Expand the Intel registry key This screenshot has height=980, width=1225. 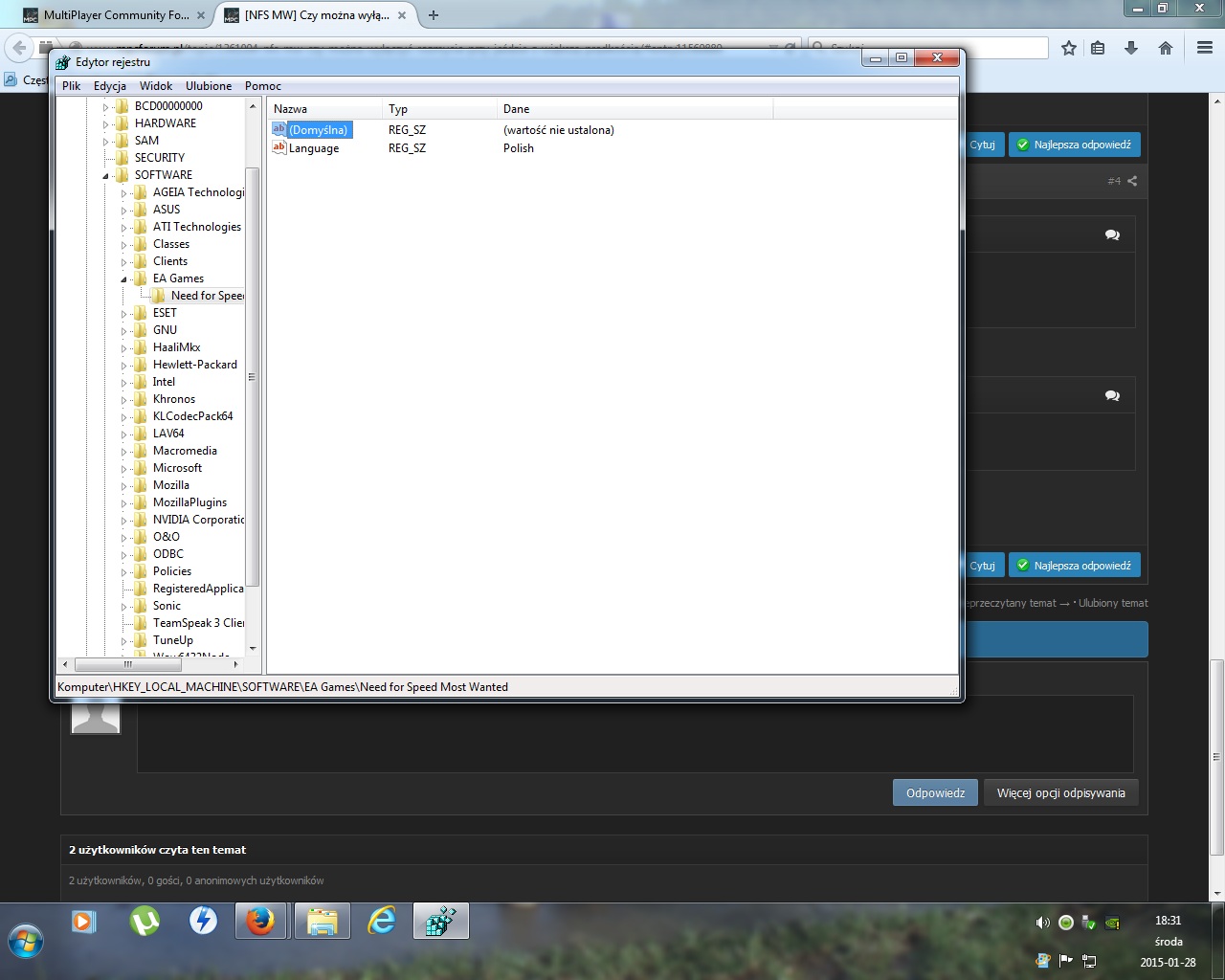[x=123, y=383]
